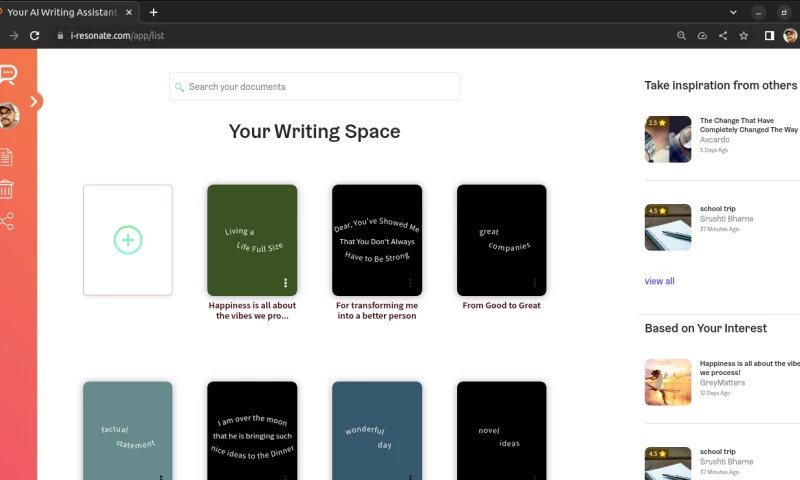Screen dimensions: 800x480
Task: Open the I am over the moon card
Action: pyautogui.click(x=252, y=431)
